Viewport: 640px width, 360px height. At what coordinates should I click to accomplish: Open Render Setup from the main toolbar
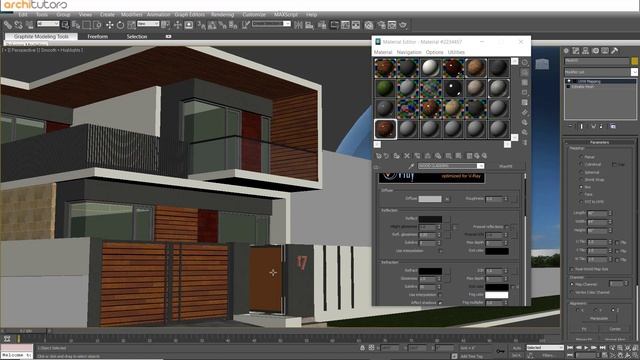click(381, 25)
